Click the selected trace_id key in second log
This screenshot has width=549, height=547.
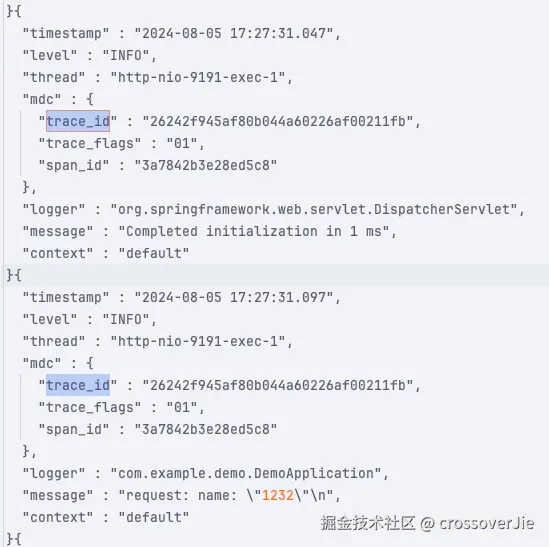pos(78,385)
